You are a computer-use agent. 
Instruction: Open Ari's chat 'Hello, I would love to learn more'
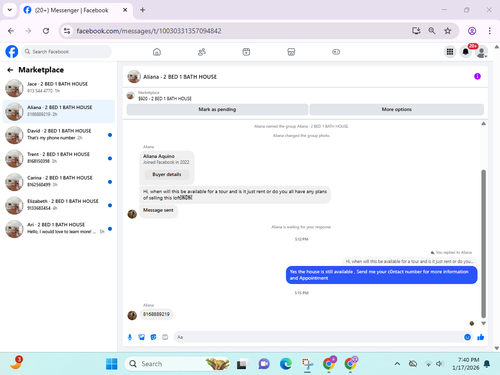pos(59,228)
